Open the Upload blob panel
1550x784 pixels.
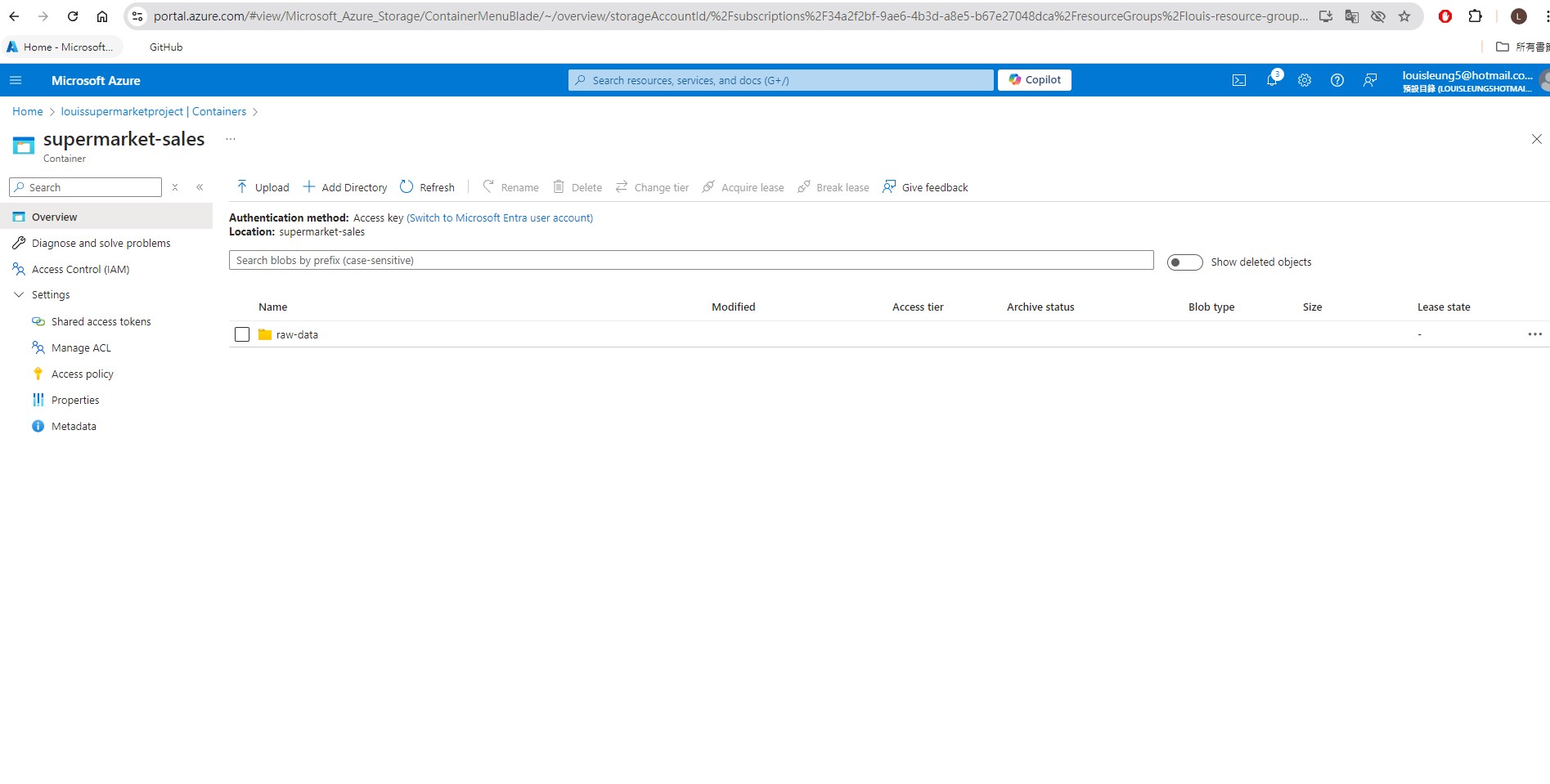(262, 187)
